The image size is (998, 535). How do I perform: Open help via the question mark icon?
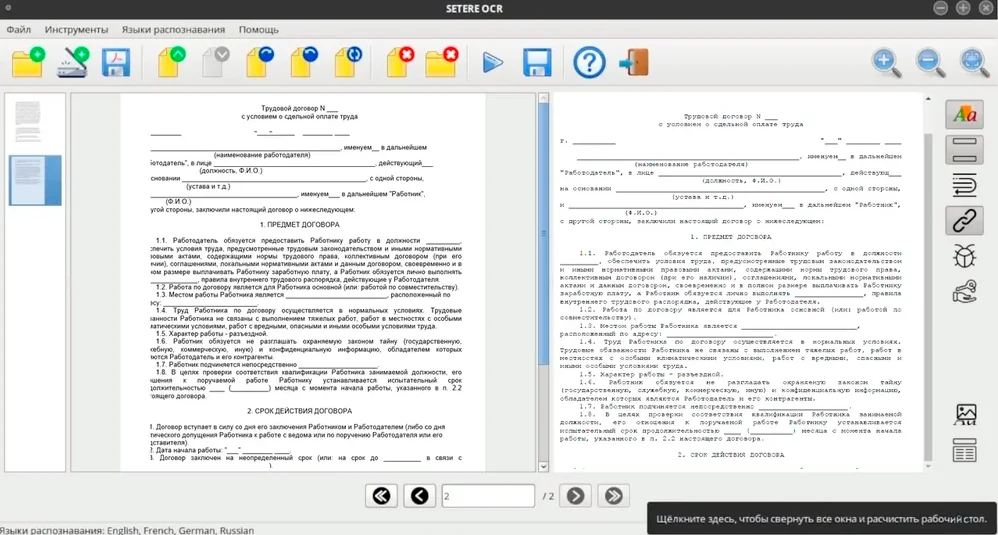[589, 62]
